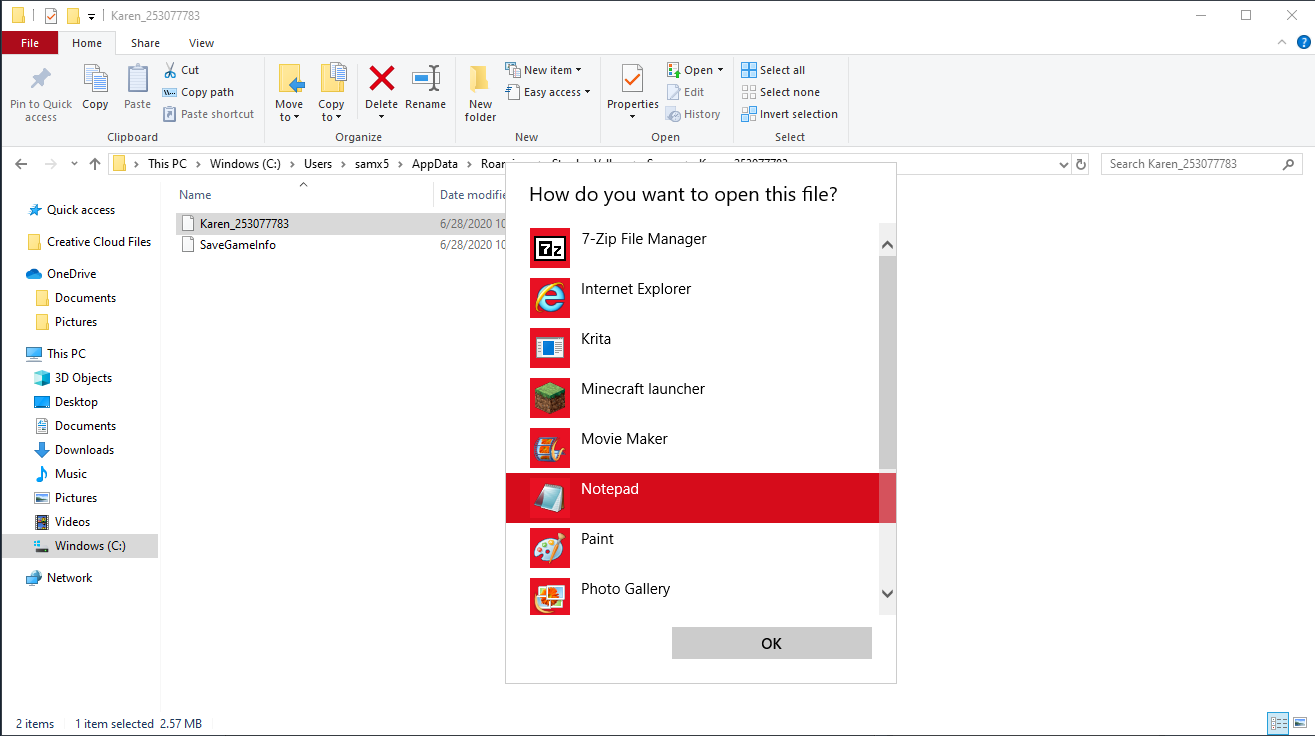Open the Customize Quick Access Toolbar arrow
Screen dimensions: 1315x736
(91, 16)
